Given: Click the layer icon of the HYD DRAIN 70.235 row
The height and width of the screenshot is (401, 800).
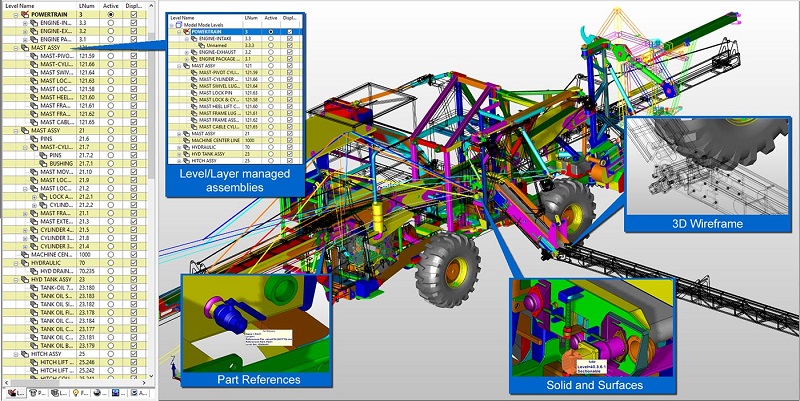Looking at the screenshot, I should [x=34, y=271].
